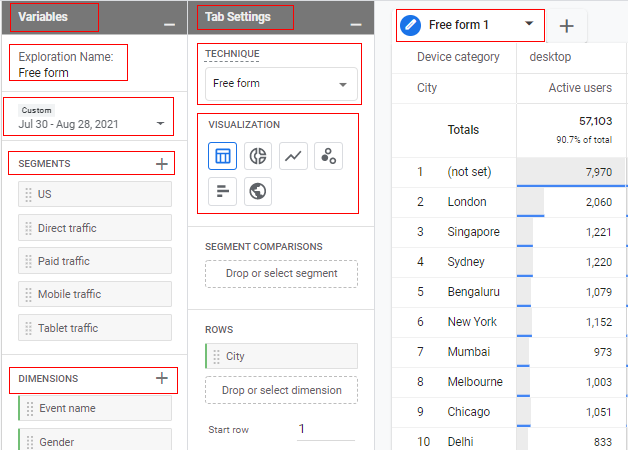The height and width of the screenshot is (450, 628).
Task: Click the pencil icon on Free form 1 tab
Action: click(x=411, y=25)
